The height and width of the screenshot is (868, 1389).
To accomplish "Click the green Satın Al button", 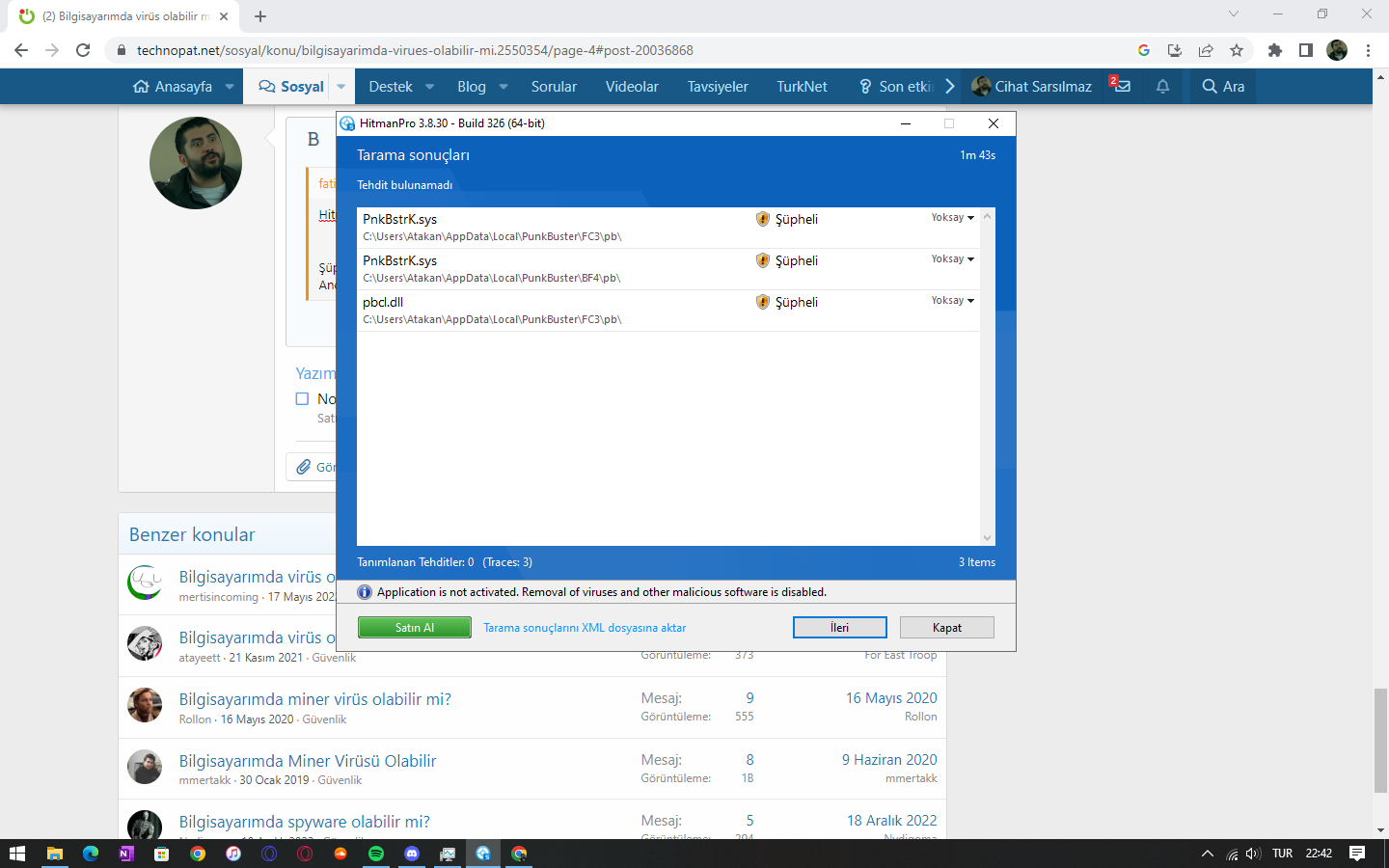I will click(415, 627).
